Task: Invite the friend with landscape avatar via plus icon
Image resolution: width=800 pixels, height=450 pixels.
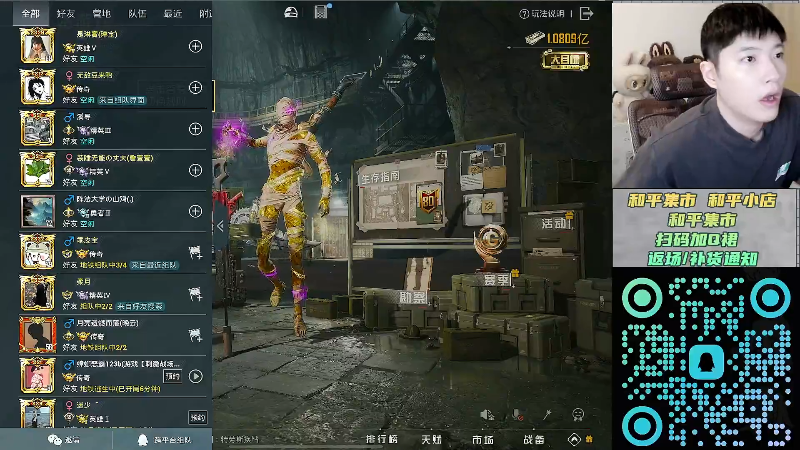Action: [x=195, y=211]
